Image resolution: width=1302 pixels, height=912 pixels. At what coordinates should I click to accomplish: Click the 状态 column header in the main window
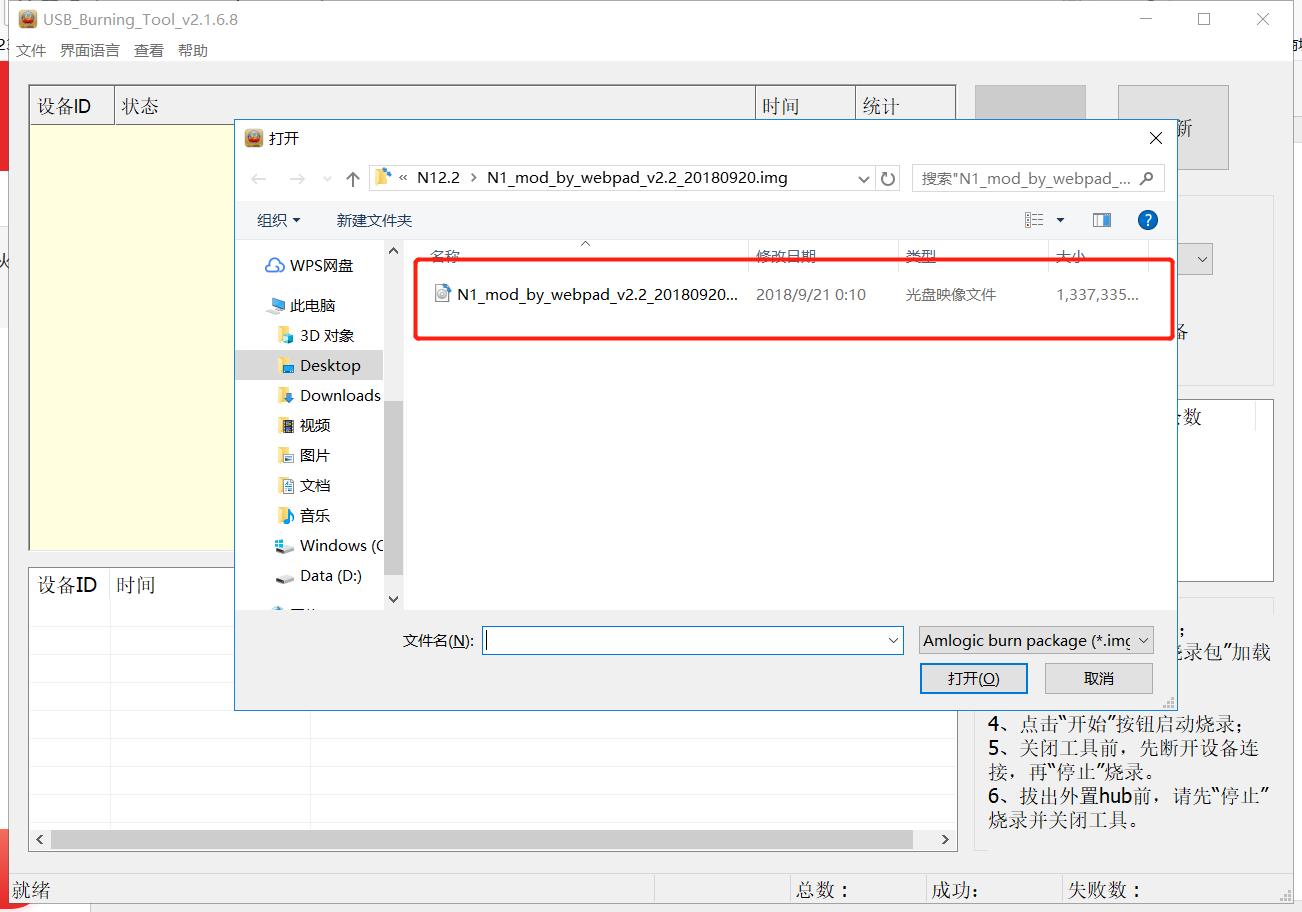point(434,106)
